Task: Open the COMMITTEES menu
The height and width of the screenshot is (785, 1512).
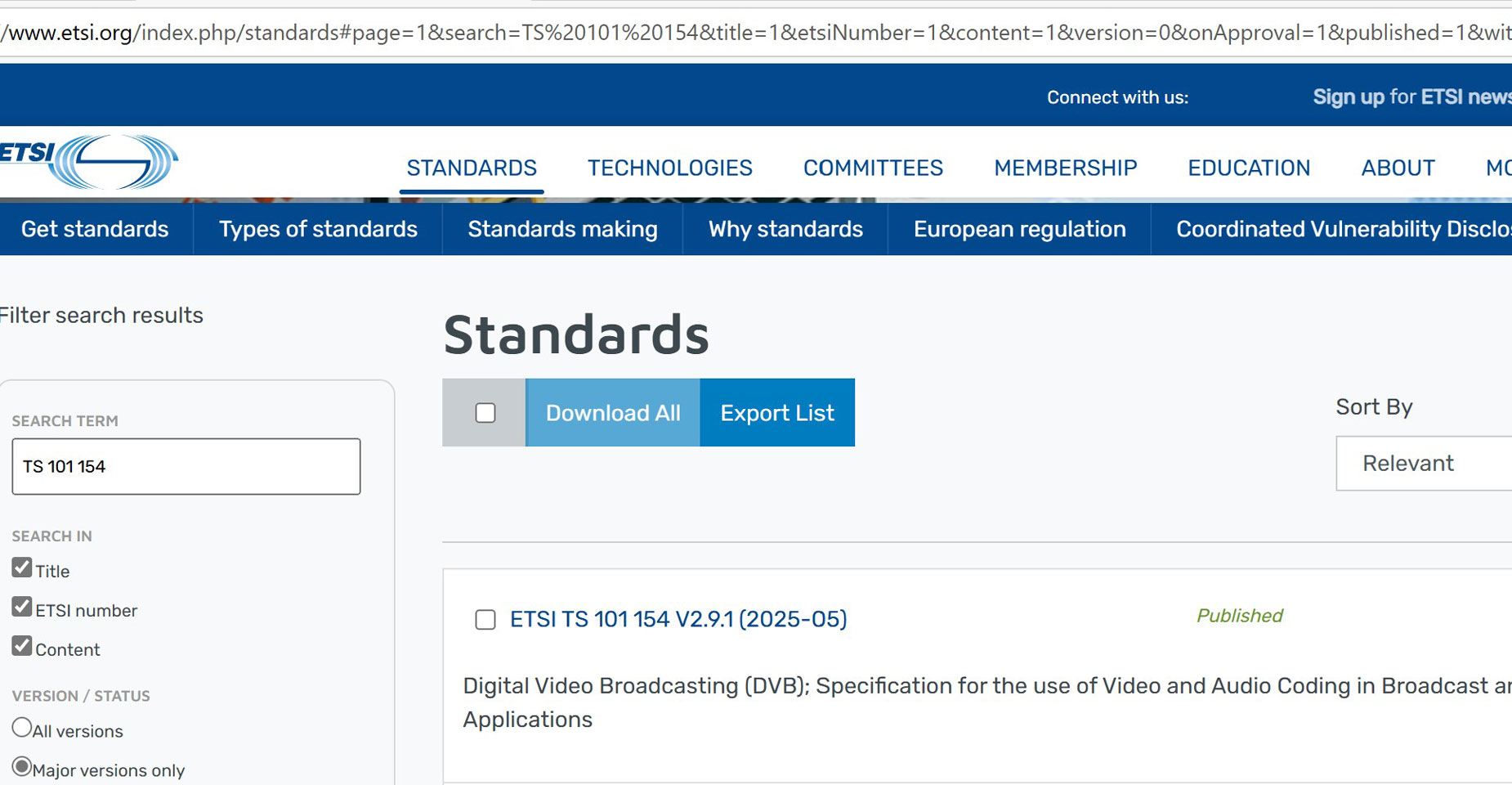Action: pos(873,168)
